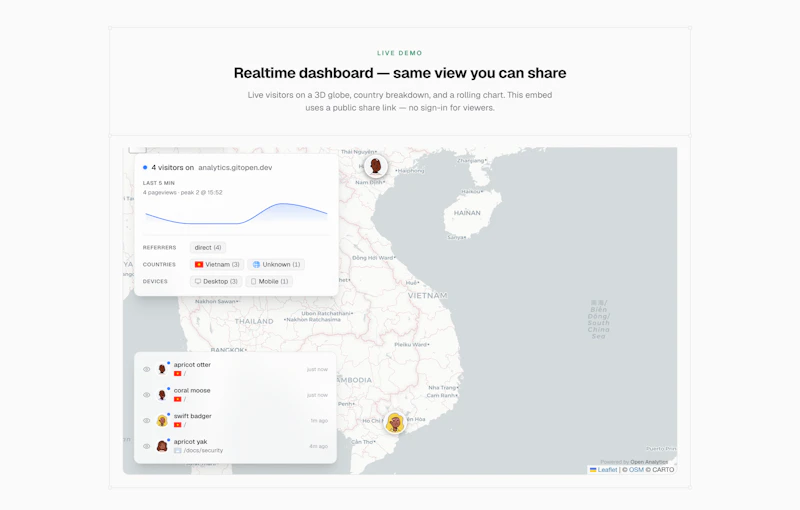Image resolution: width=800 pixels, height=510 pixels.
Task: Click the blue live indicator dot
Action: [x=145, y=167]
